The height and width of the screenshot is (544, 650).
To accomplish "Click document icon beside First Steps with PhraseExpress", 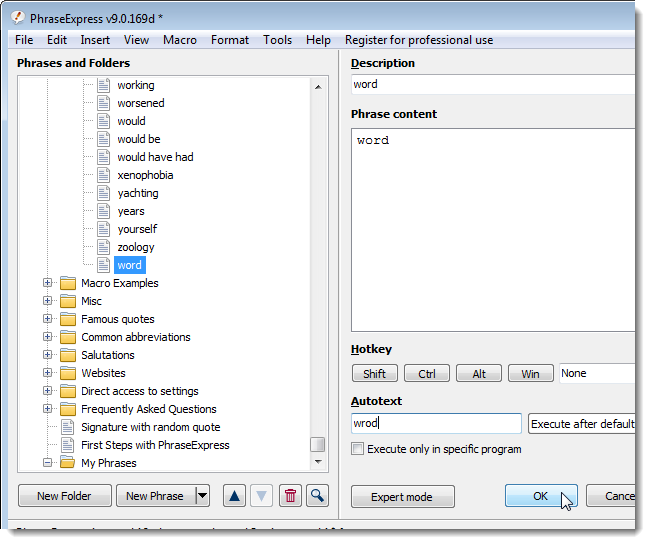I will (x=67, y=445).
